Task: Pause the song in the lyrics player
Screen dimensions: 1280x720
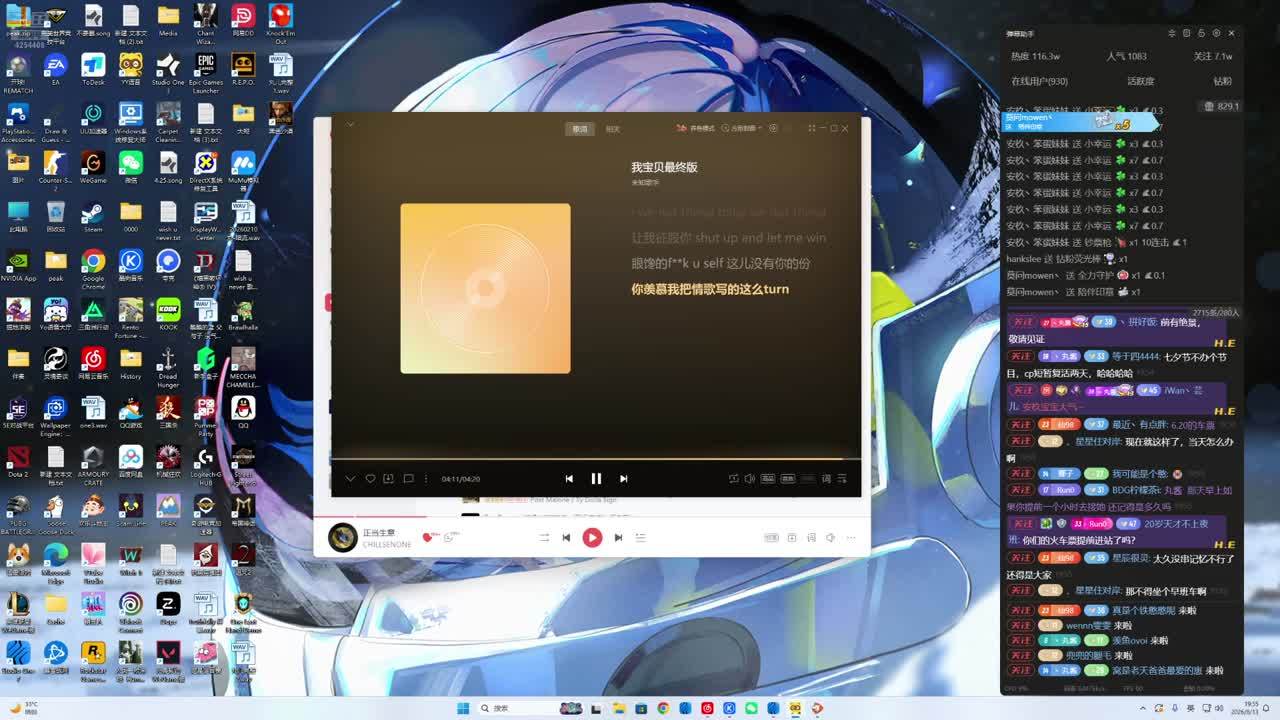Action: [596, 479]
